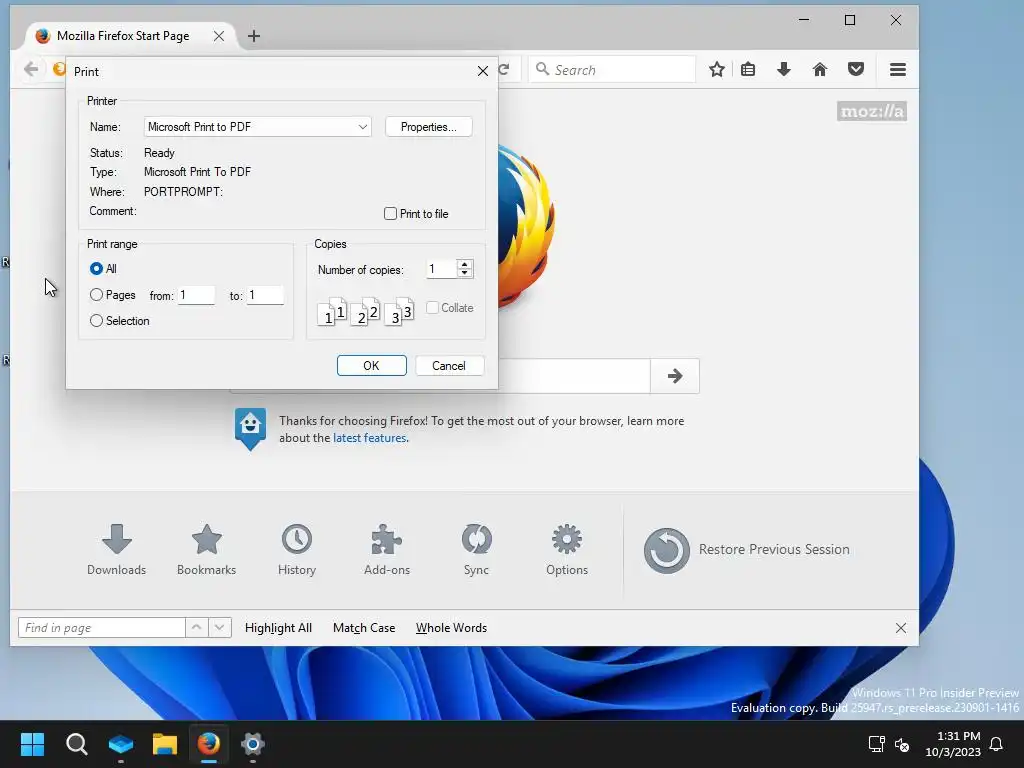The width and height of the screenshot is (1024, 768).
Task: Toggle the Collate checkbox
Action: tap(432, 308)
